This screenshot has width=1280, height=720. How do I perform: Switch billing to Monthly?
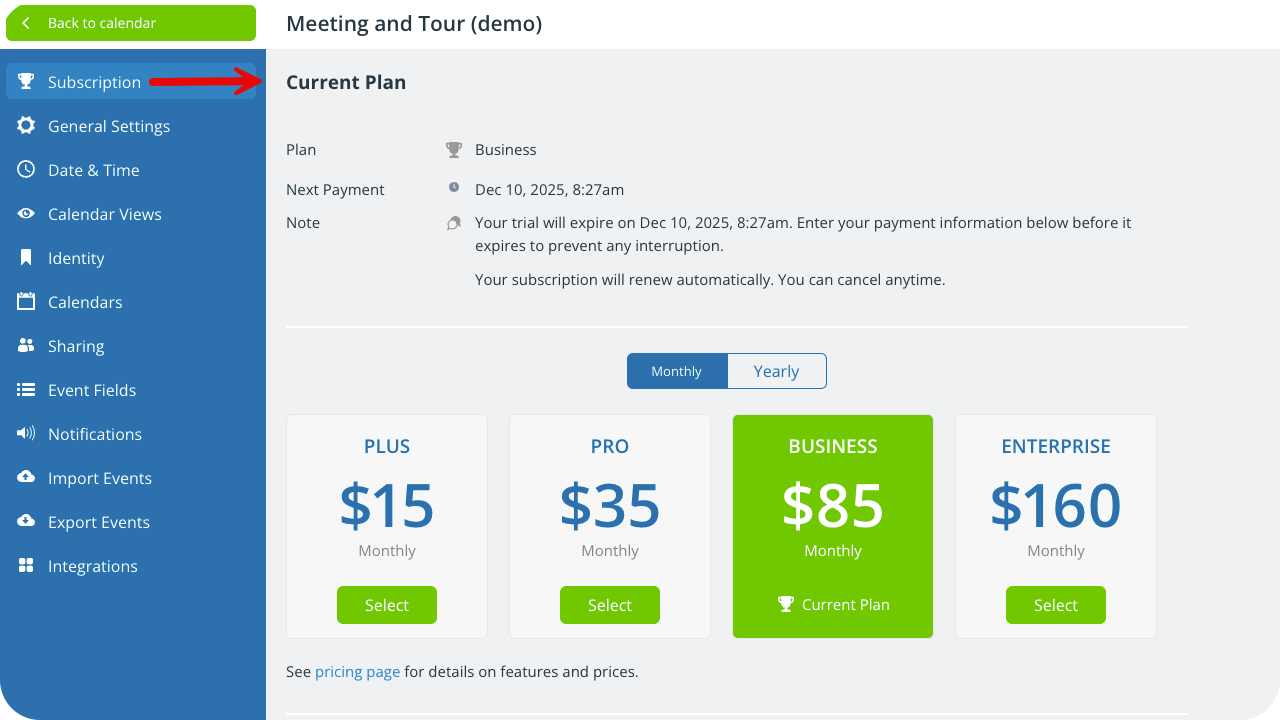(677, 371)
